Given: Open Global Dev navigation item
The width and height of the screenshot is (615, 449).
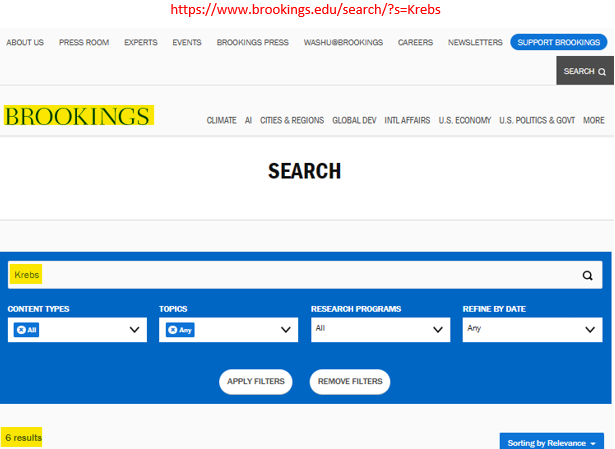Looking at the screenshot, I should 354,120.
